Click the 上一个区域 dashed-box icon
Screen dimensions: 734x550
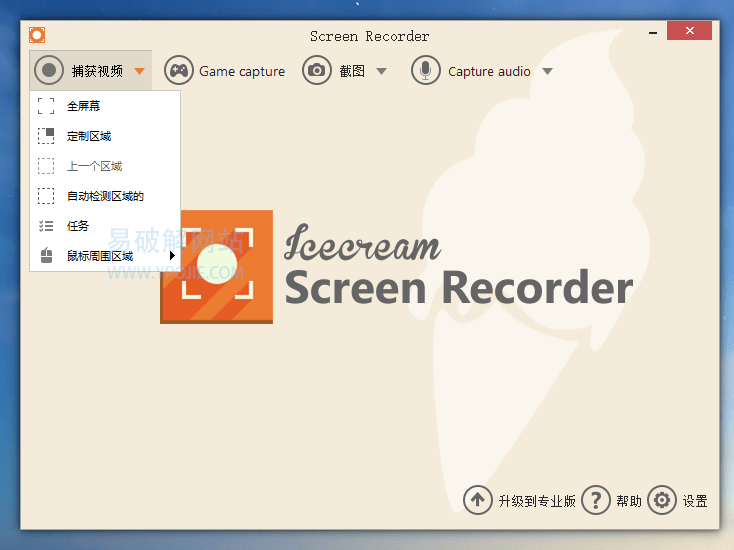[46, 166]
